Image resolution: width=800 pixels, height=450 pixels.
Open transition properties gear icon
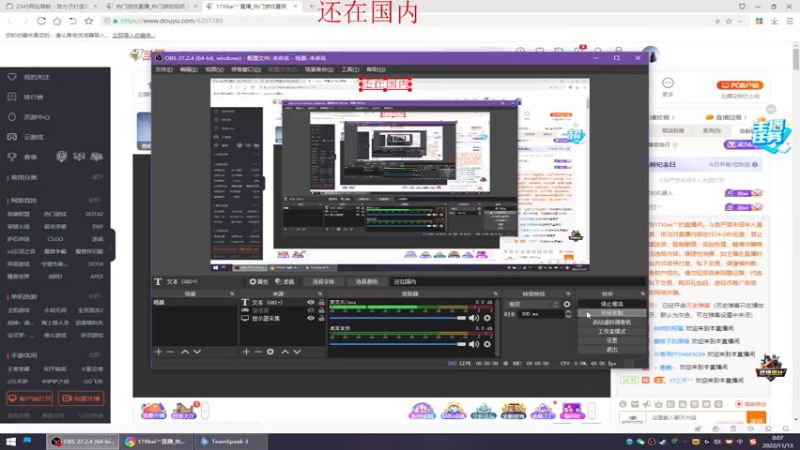coord(567,304)
